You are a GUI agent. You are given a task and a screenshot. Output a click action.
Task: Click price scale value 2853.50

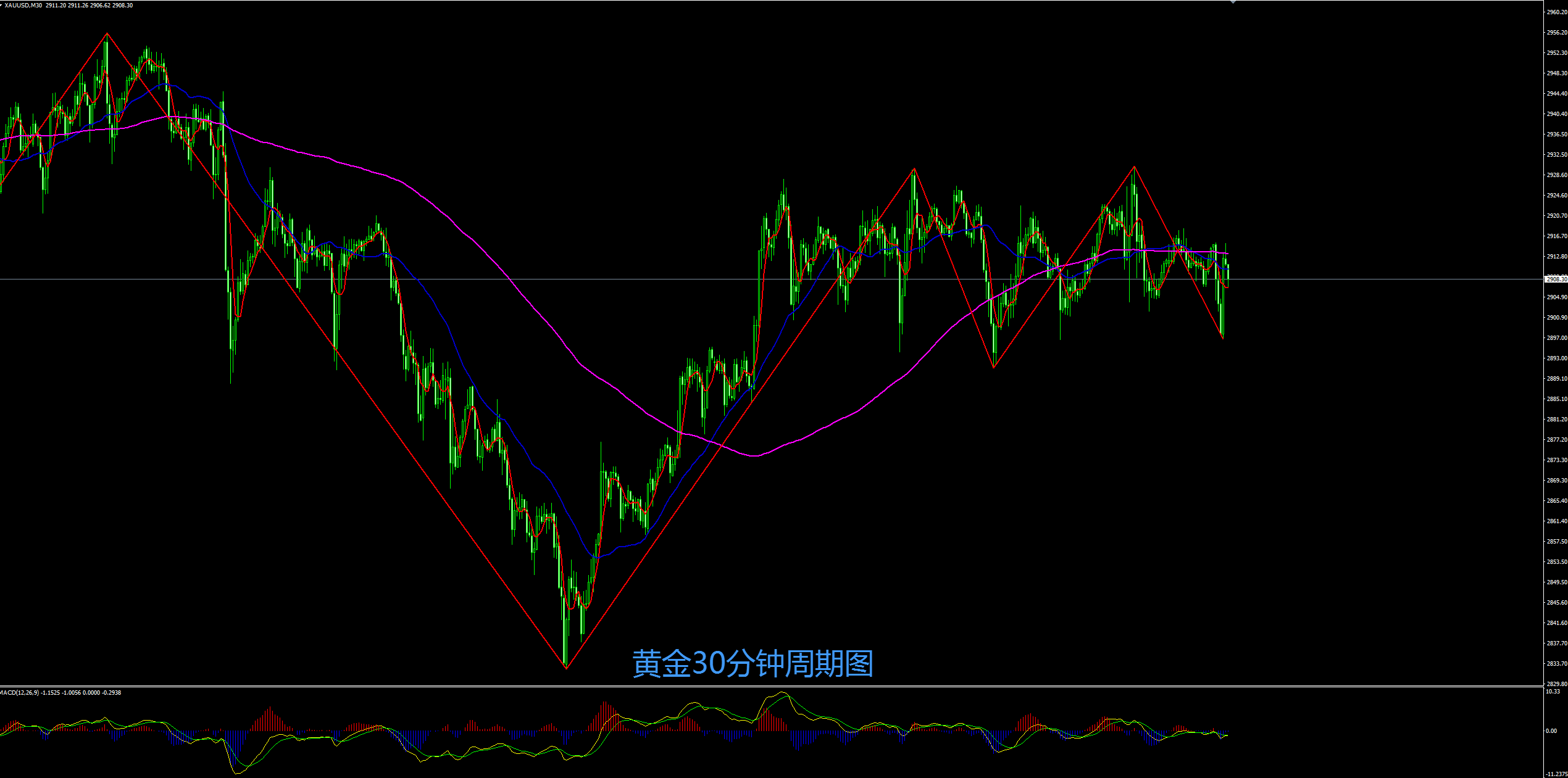point(1557,562)
